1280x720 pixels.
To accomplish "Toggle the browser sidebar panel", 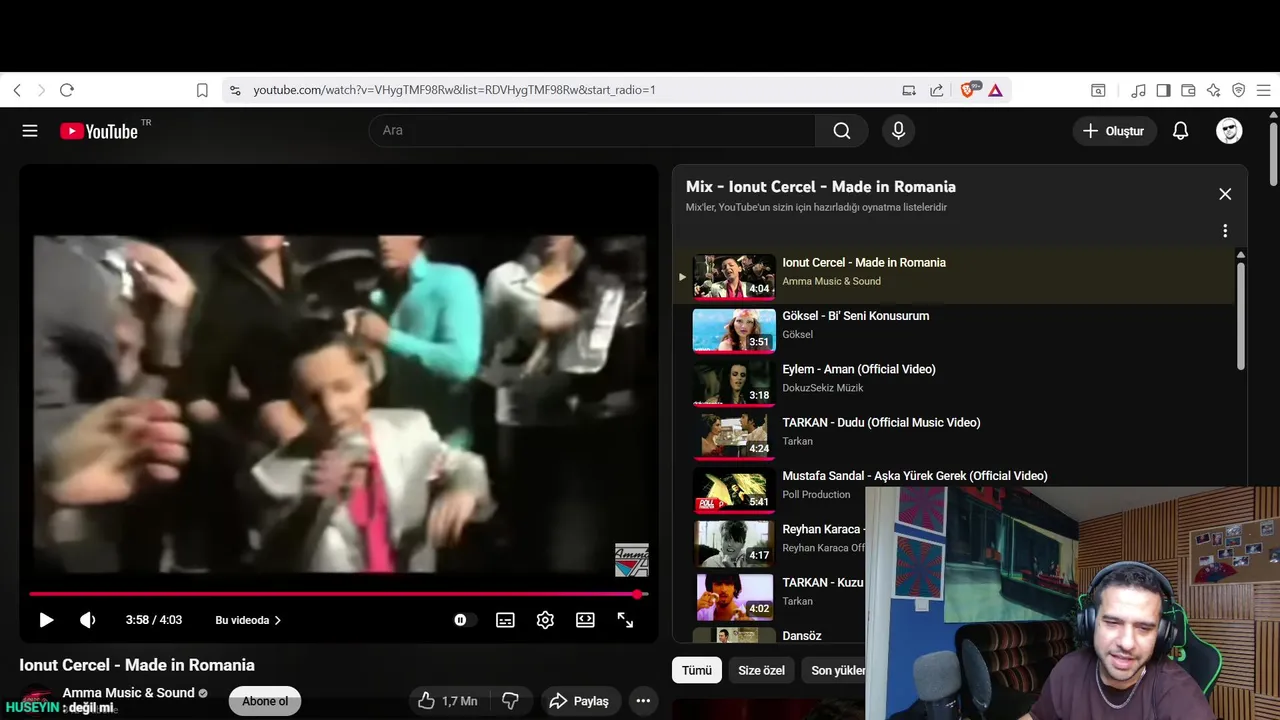I will [1163, 90].
